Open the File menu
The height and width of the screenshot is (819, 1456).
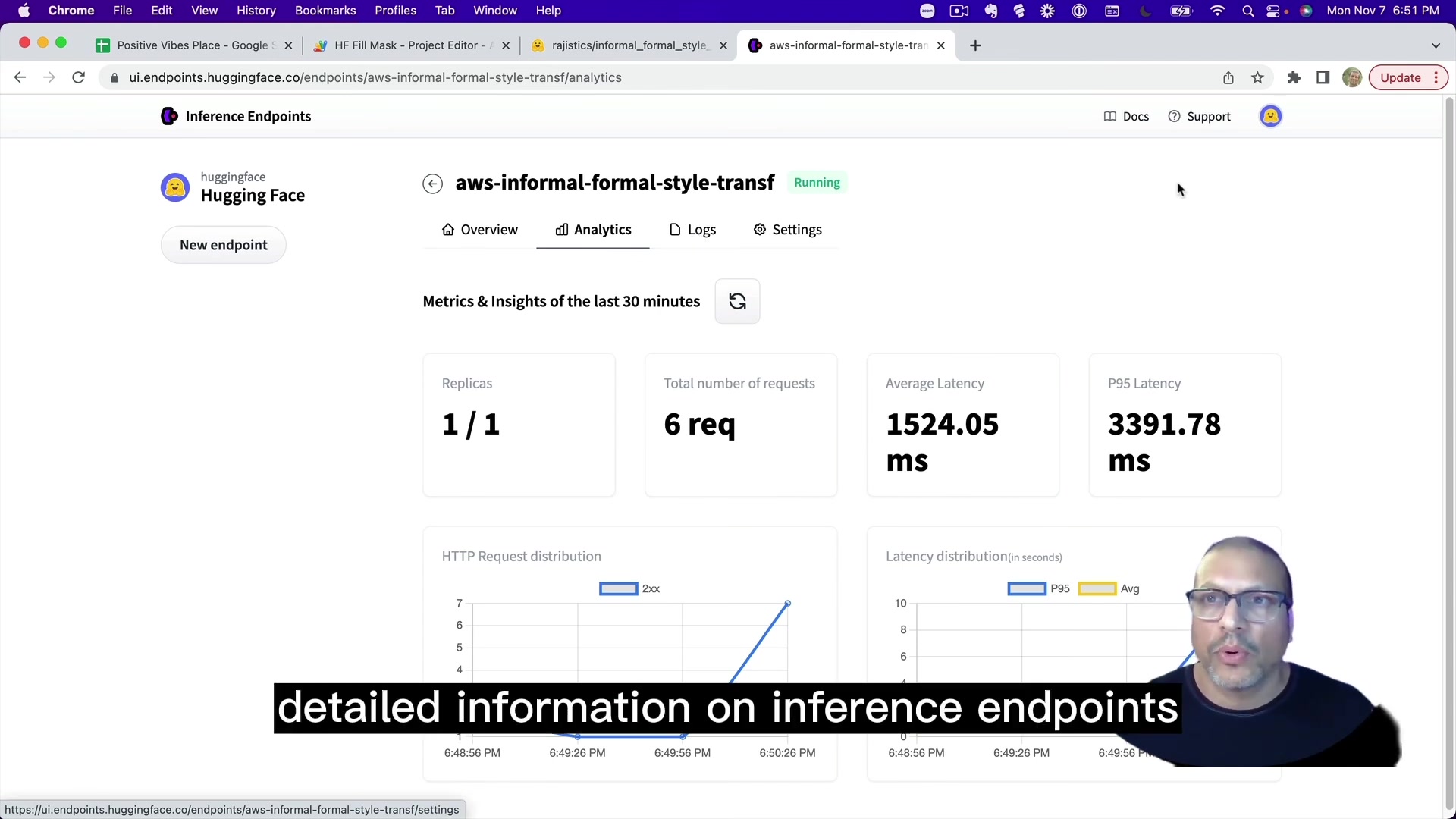pos(122,11)
